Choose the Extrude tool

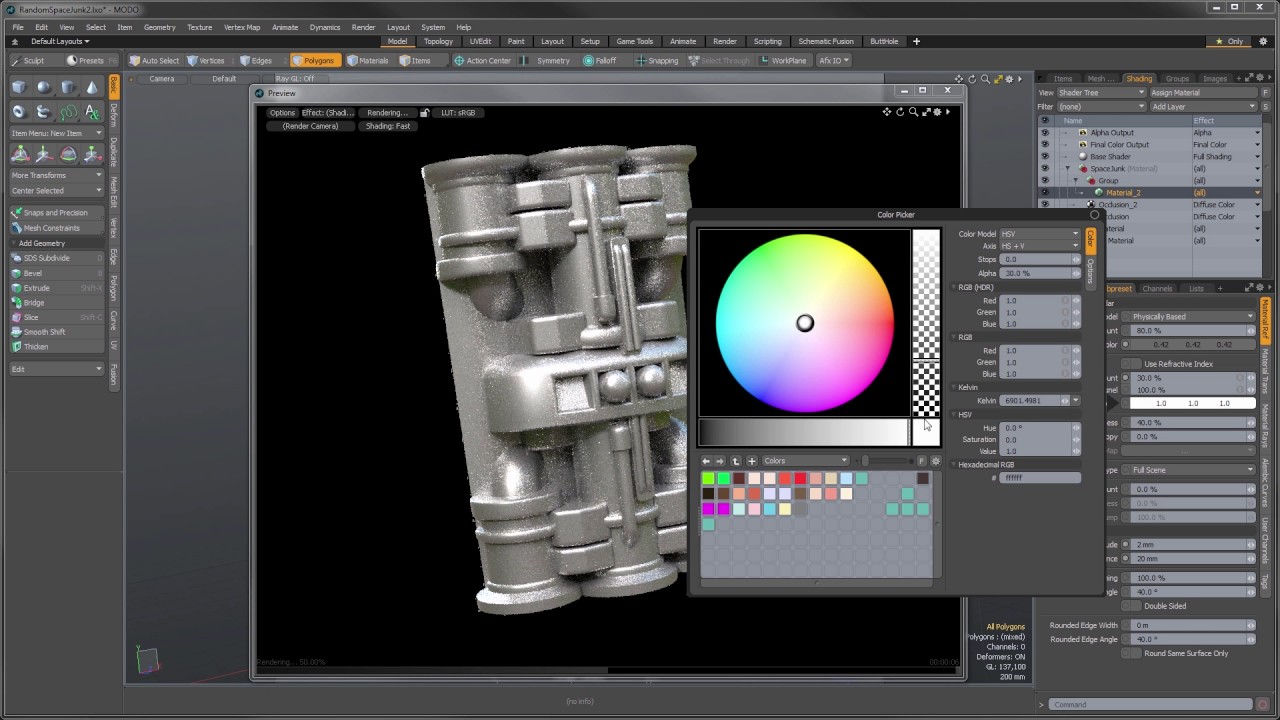point(56,288)
